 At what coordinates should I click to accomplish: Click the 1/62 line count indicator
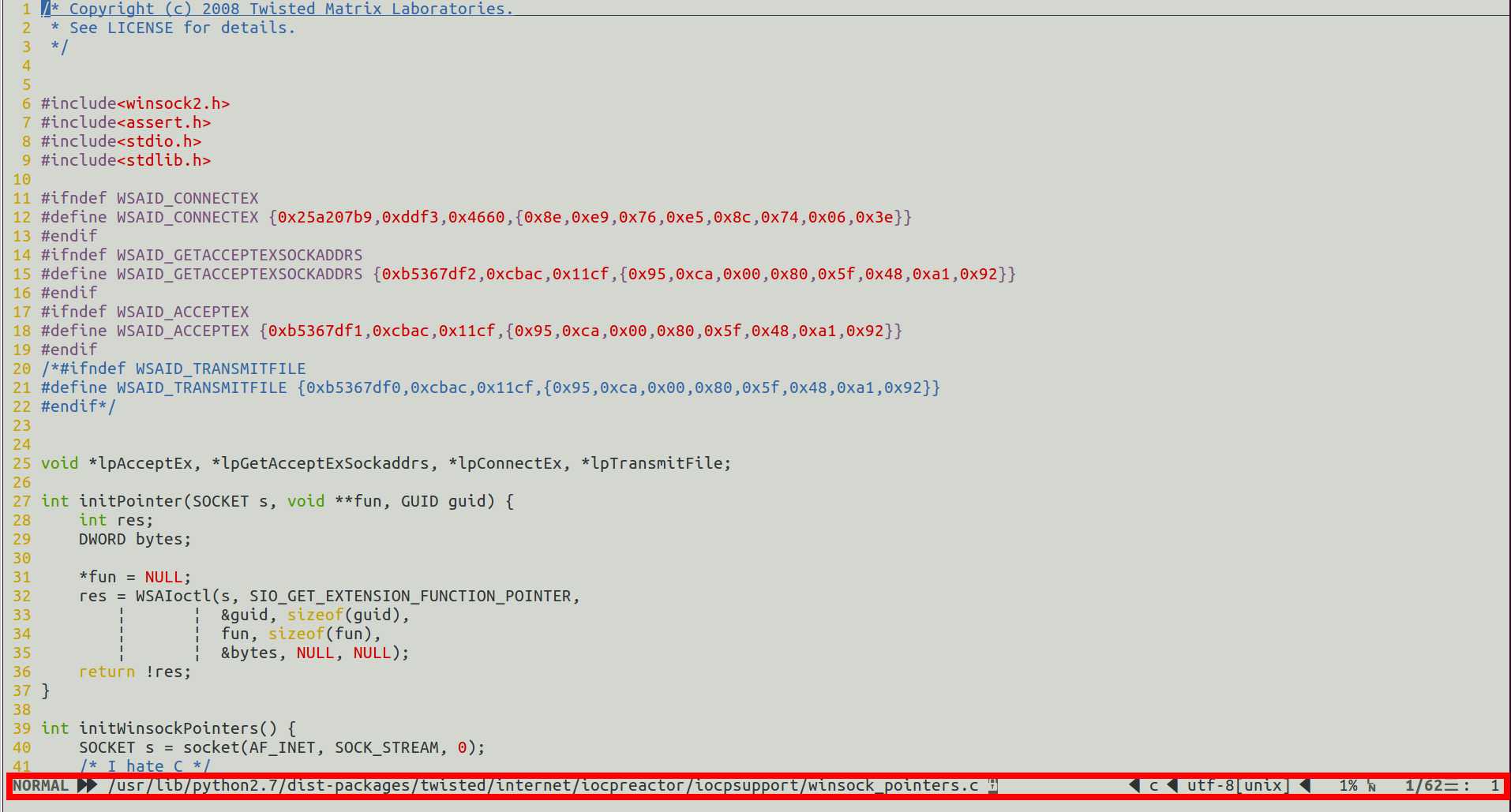pos(1423,785)
